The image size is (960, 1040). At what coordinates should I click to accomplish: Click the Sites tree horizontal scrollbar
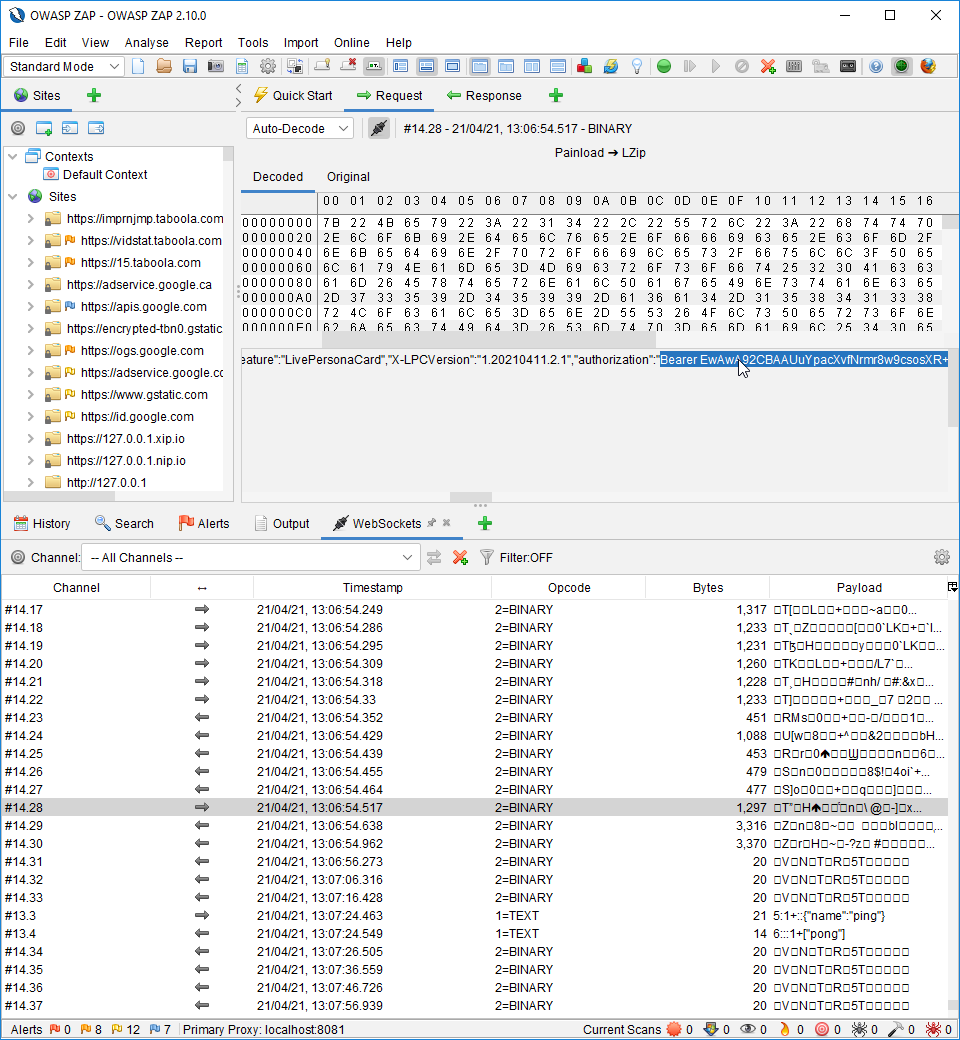tap(60, 496)
